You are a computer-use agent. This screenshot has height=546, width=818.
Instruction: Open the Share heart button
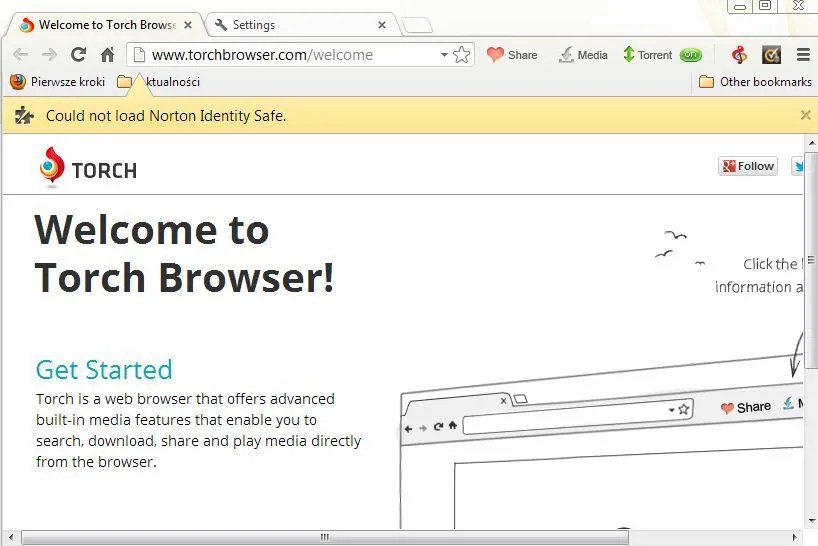pyautogui.click(x=512, y=55)
